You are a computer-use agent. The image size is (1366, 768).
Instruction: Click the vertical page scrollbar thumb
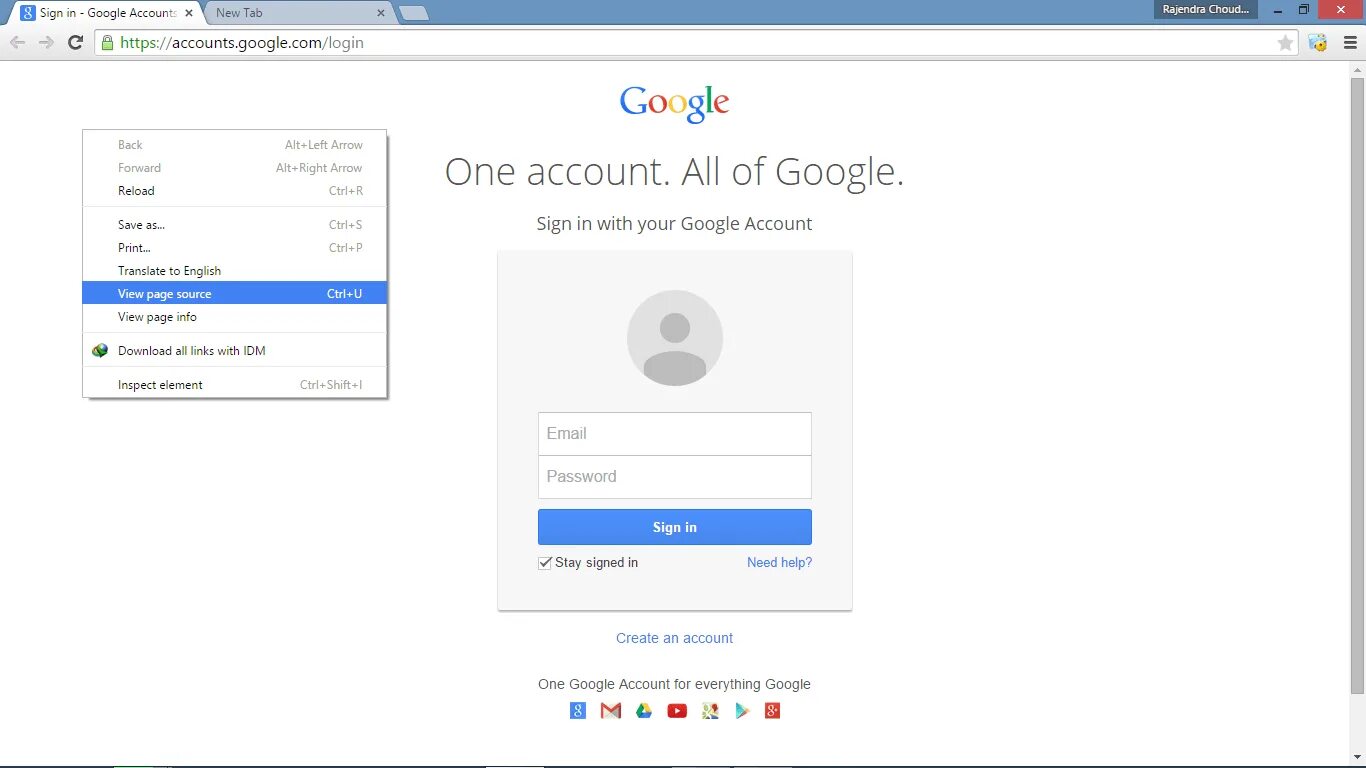tap(1357, 385)
